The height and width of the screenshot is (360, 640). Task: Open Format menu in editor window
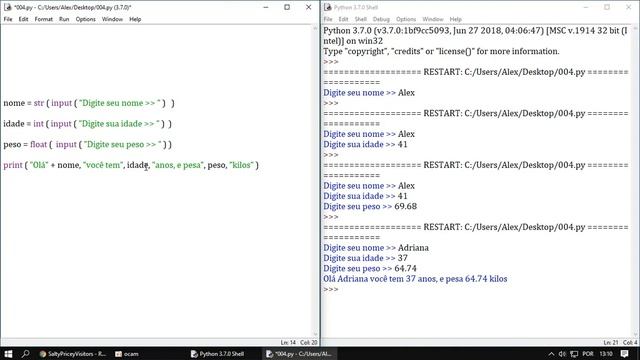43,19
